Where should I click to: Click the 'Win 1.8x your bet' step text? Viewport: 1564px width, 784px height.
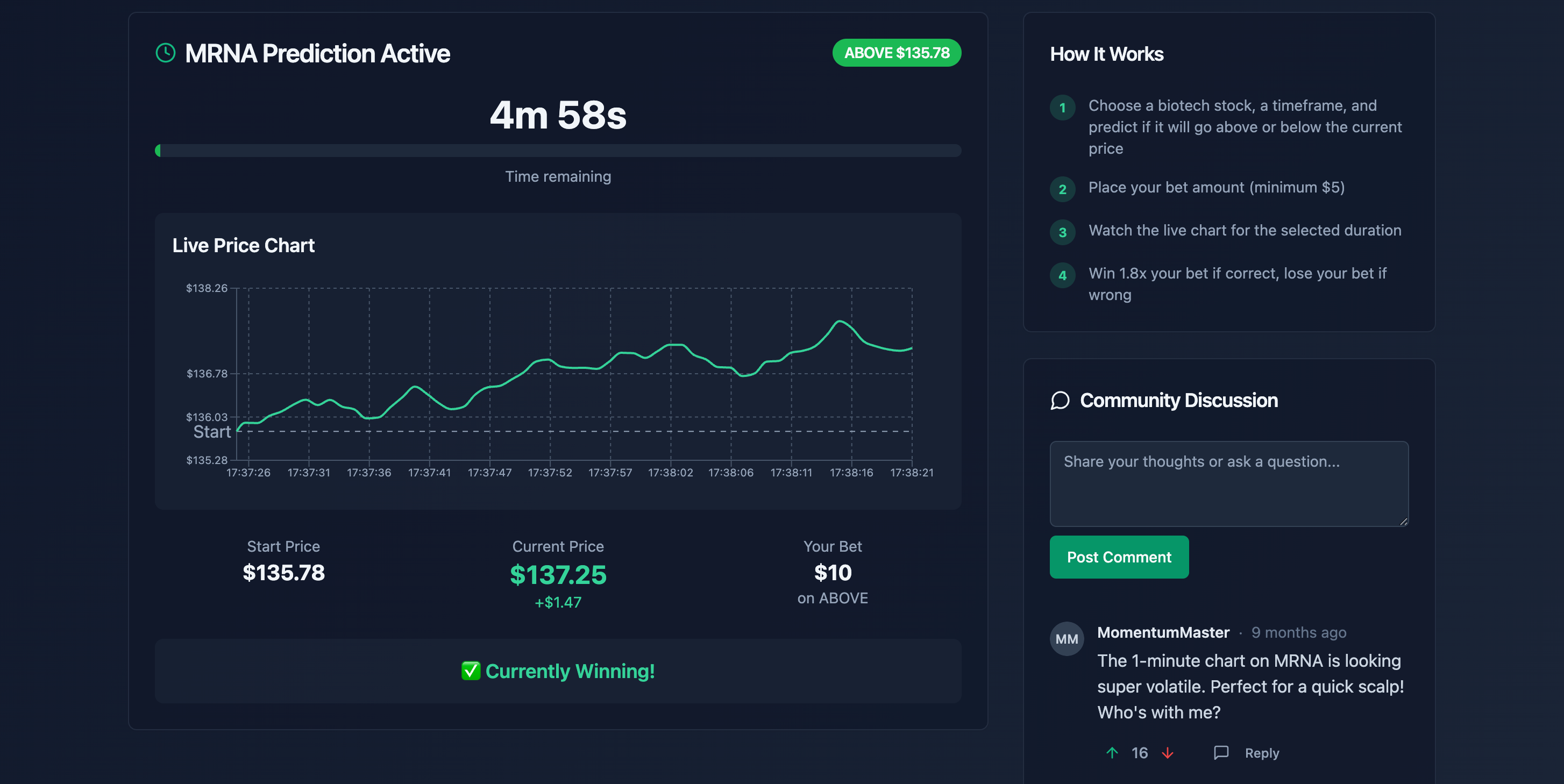[1238, 284]
